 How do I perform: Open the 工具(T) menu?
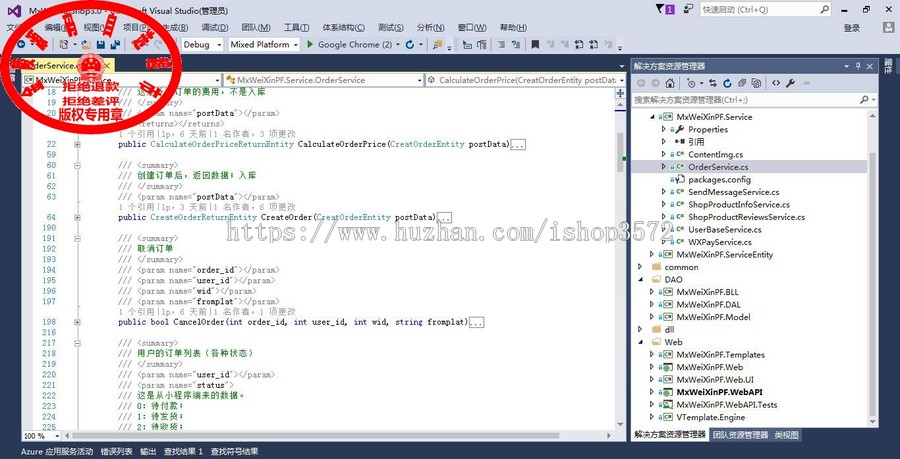297,28
